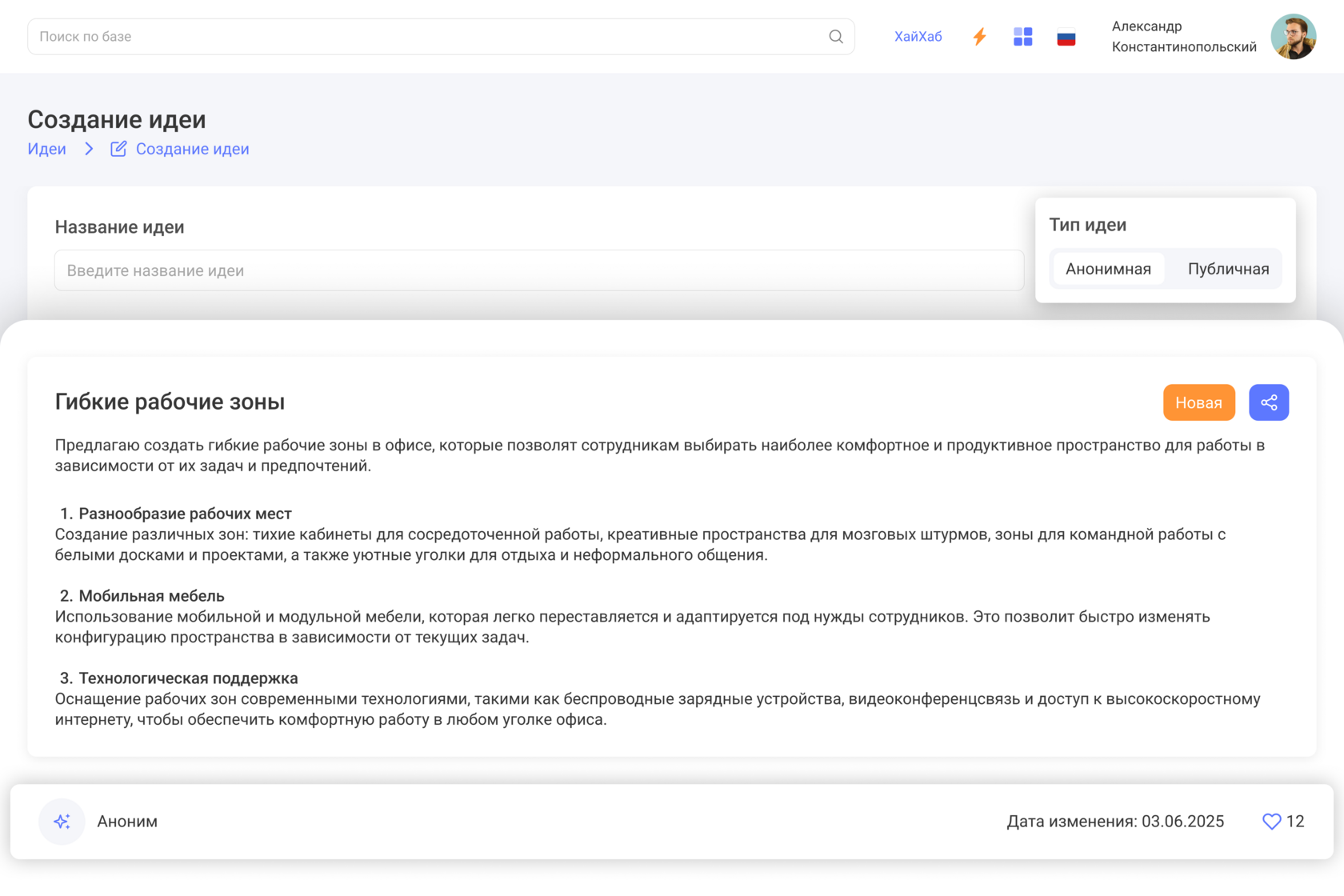Open the ХайХаб link
Screen dimensions: 1344x896
[x=918, y=37]
